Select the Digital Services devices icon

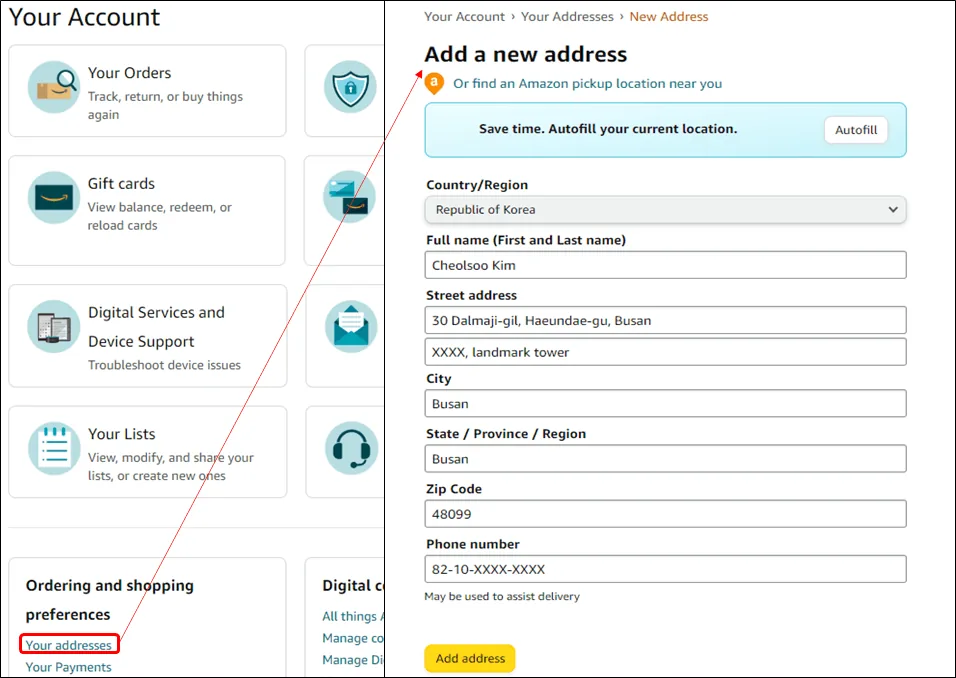click(x=54, y=326)
